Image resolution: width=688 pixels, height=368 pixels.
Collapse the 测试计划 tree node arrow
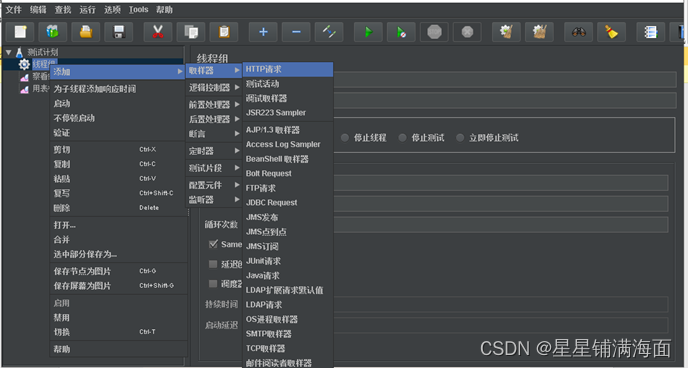click(x=8, y=53)
